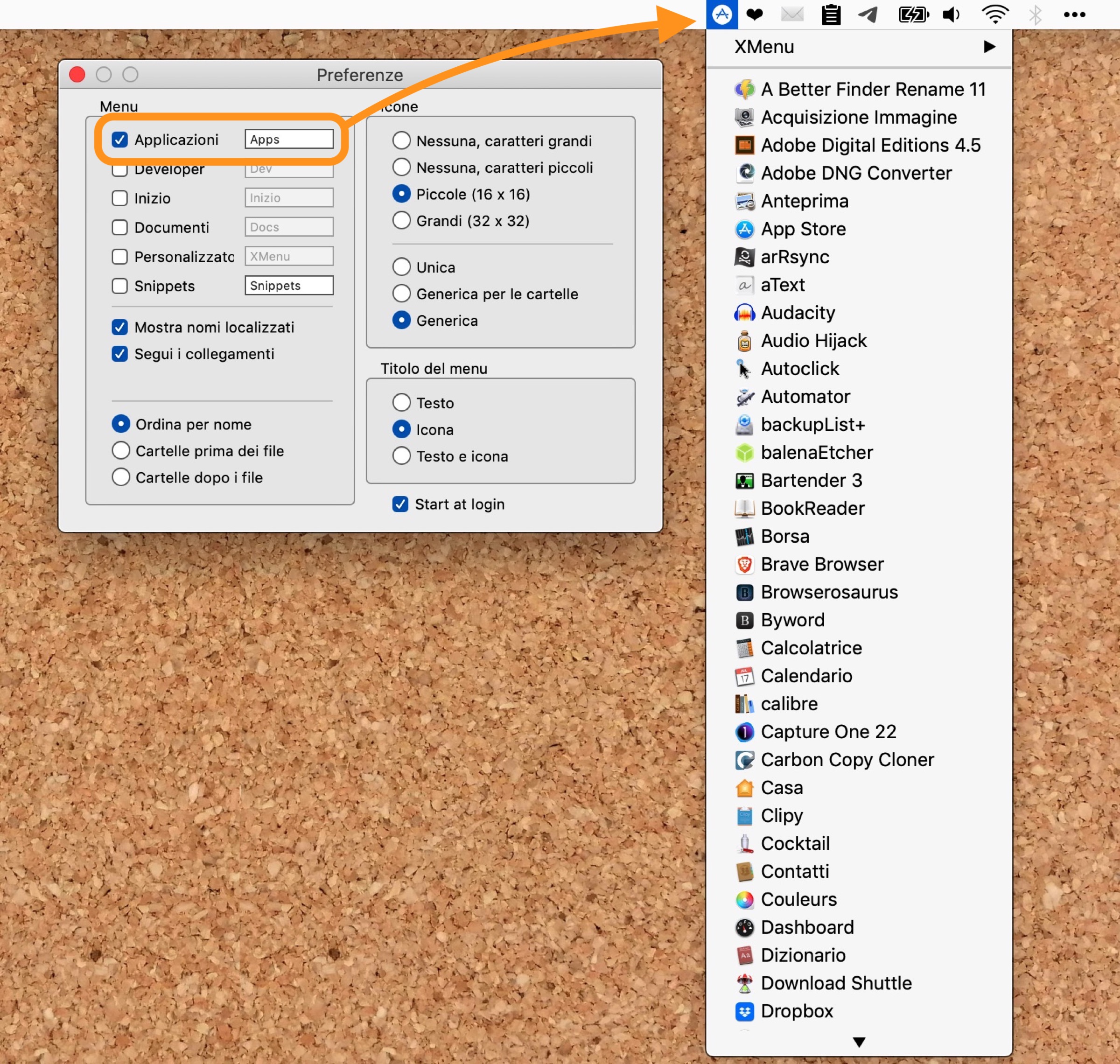Viewport: 1120px width, 1064px height.
Task: Launch Audacity from the apps menu
Action: 798,313
